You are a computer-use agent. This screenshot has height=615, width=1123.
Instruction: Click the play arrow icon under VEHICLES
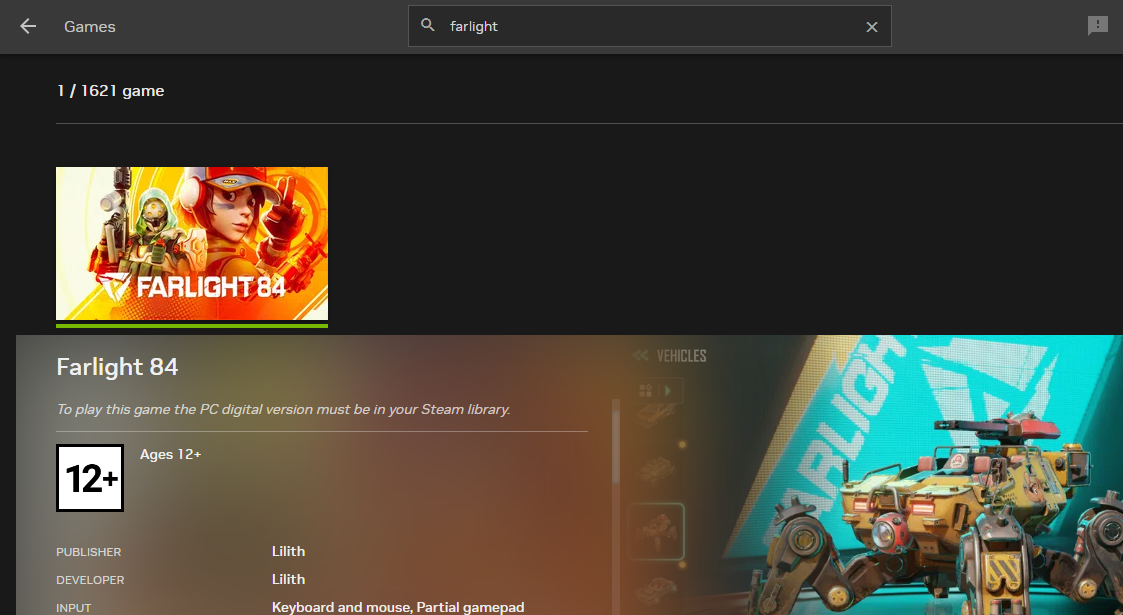tap(667, 391)
